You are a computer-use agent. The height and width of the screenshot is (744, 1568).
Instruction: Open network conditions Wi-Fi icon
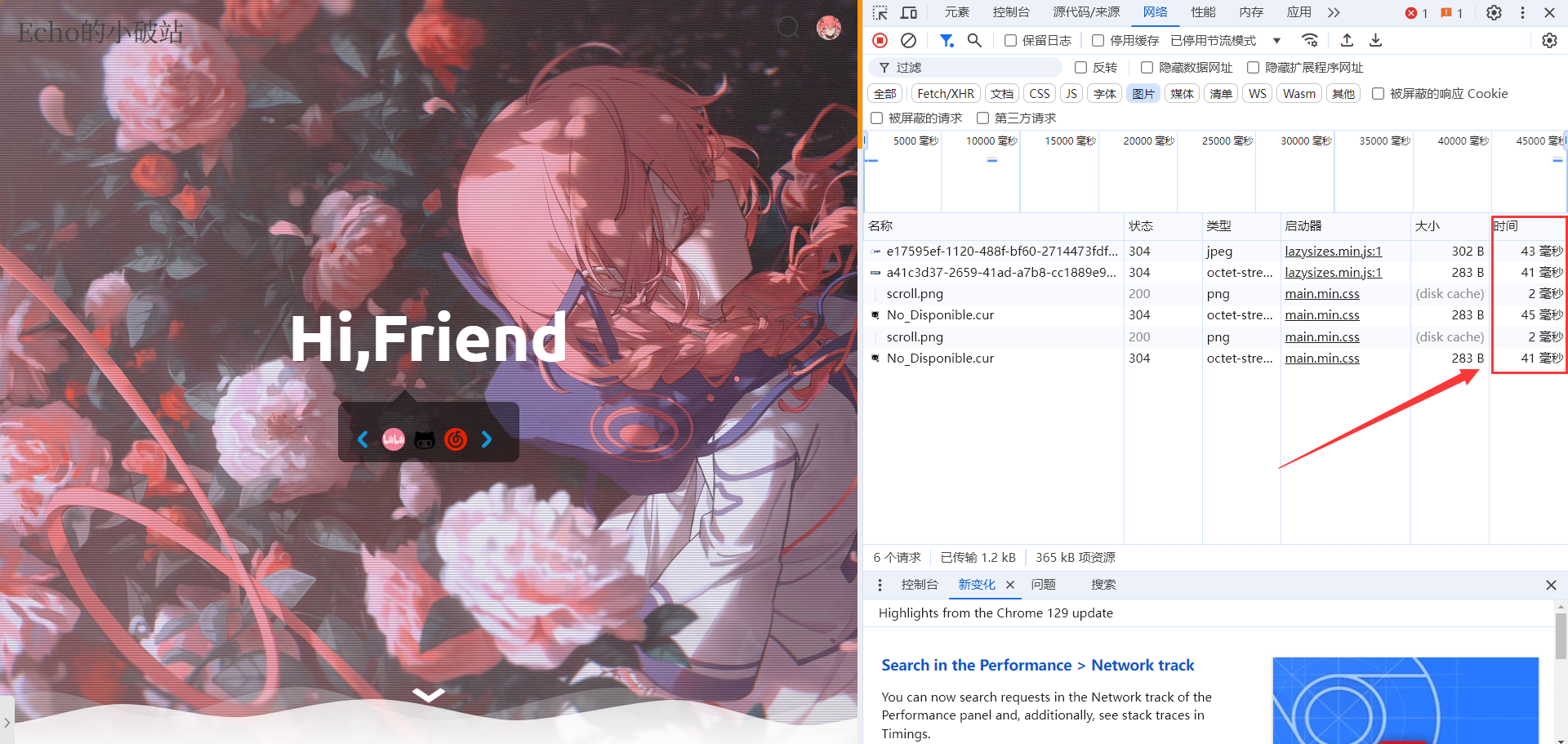tap(1310, 40)
